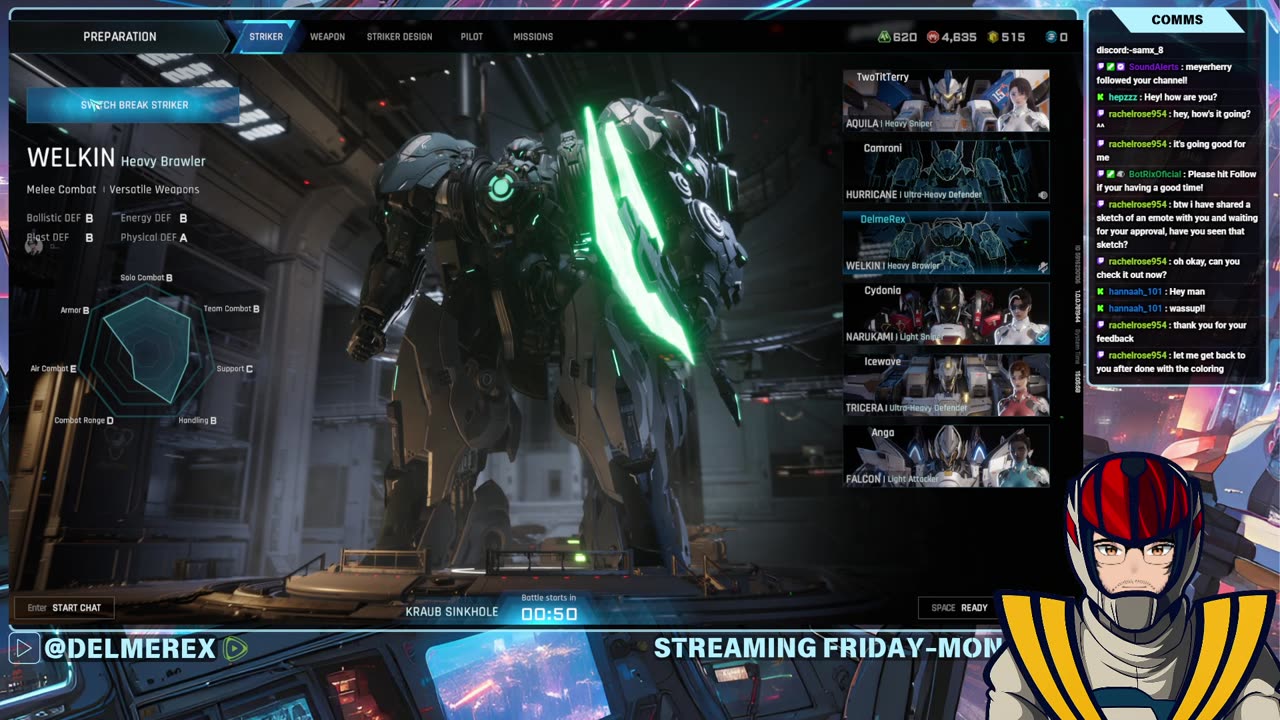Click the blue currency icon showing 0

click(1051, 37)
